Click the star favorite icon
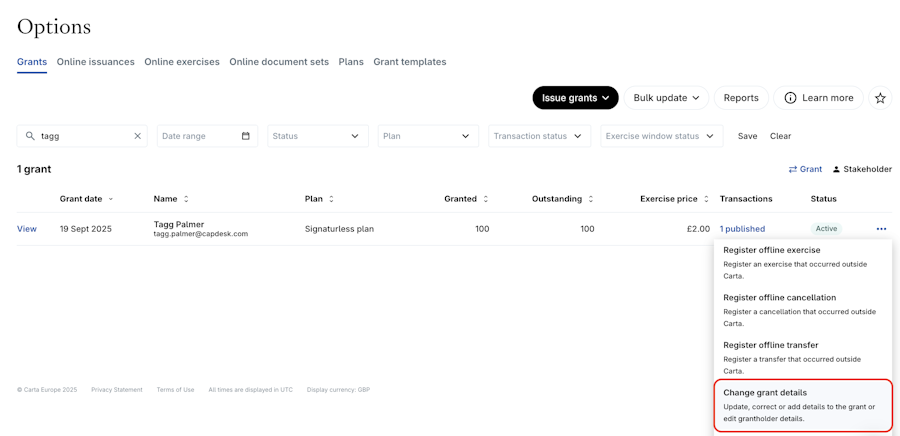Screen dimensions: 900x436 [880, 98]
